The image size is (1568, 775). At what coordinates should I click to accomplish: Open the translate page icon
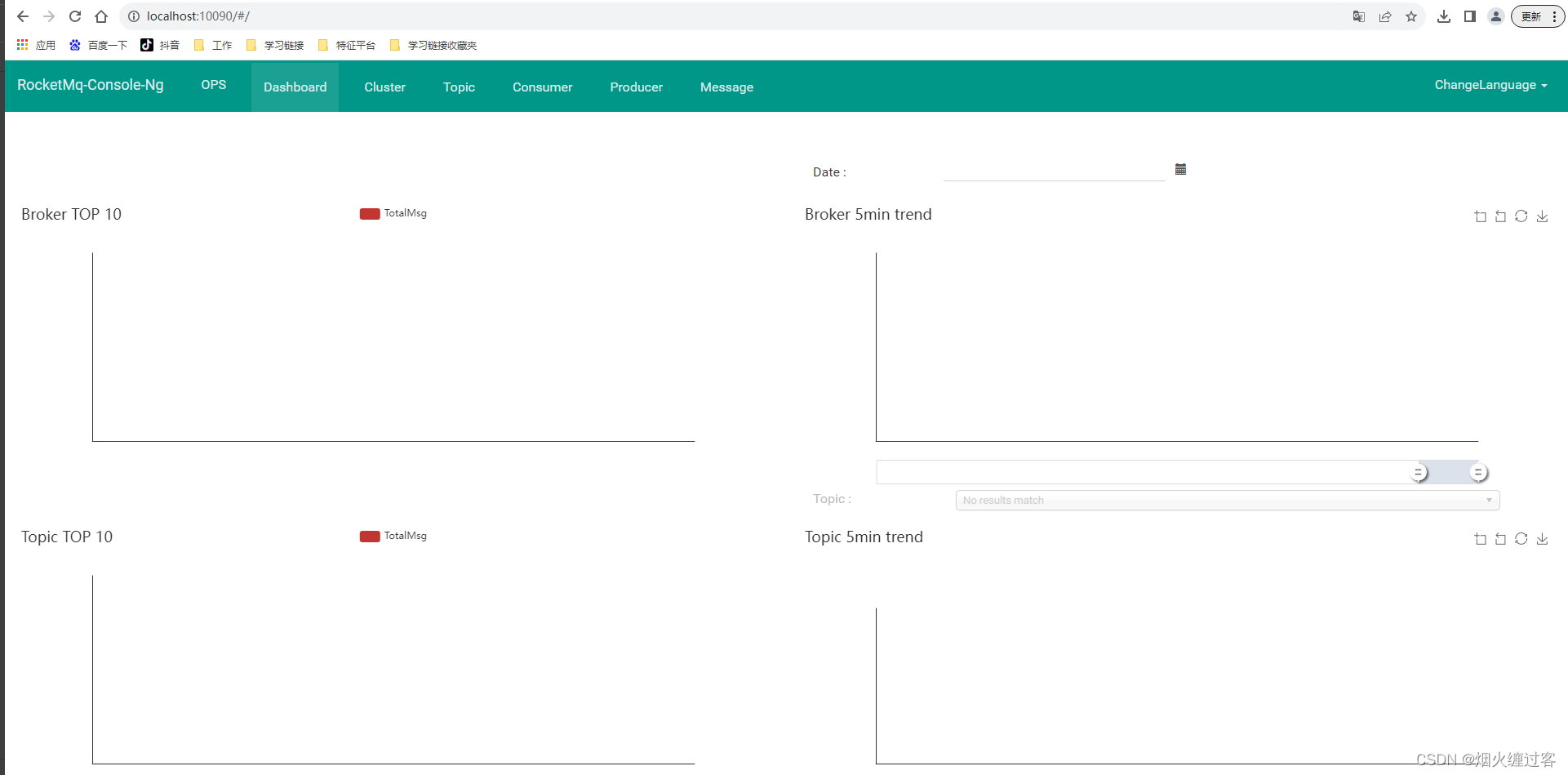(x=1359, y=16)
